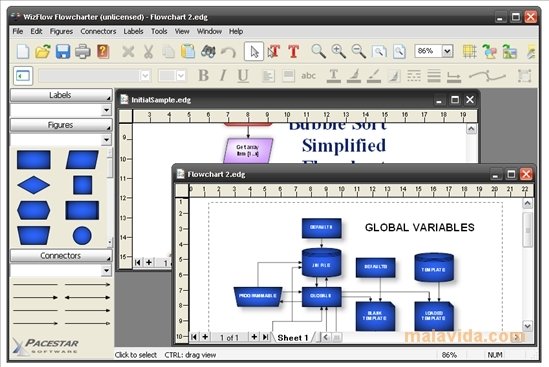
Task: Toggle Bold text formatting
Action: pos(203,75)
